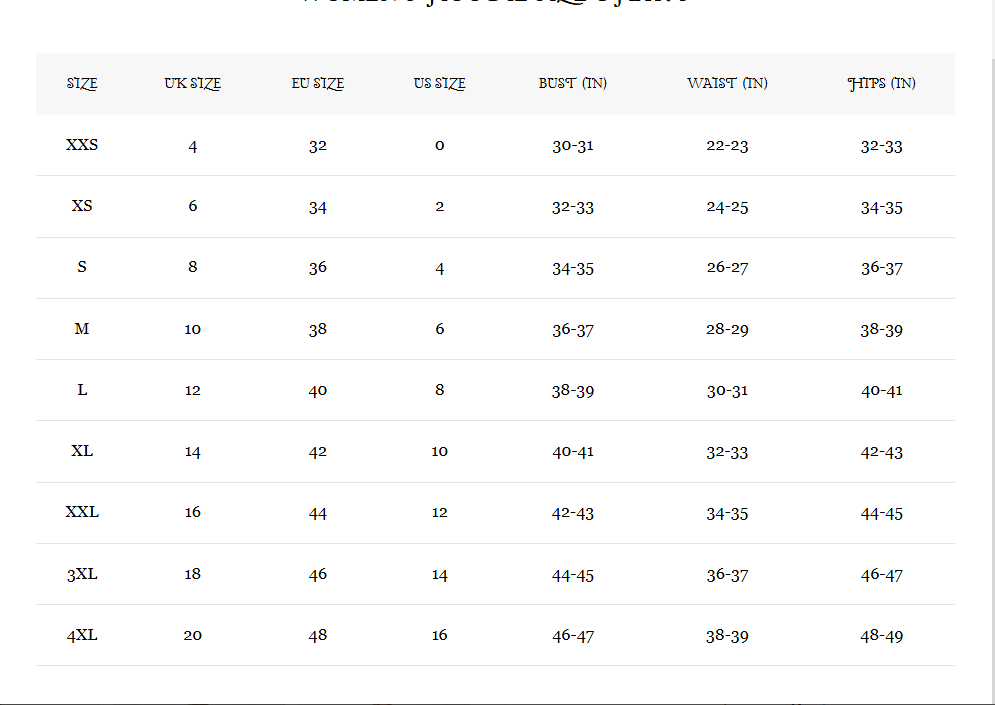Click waist value 28-29 in M row
995x705 pixels.
click(x=727, y=329)
